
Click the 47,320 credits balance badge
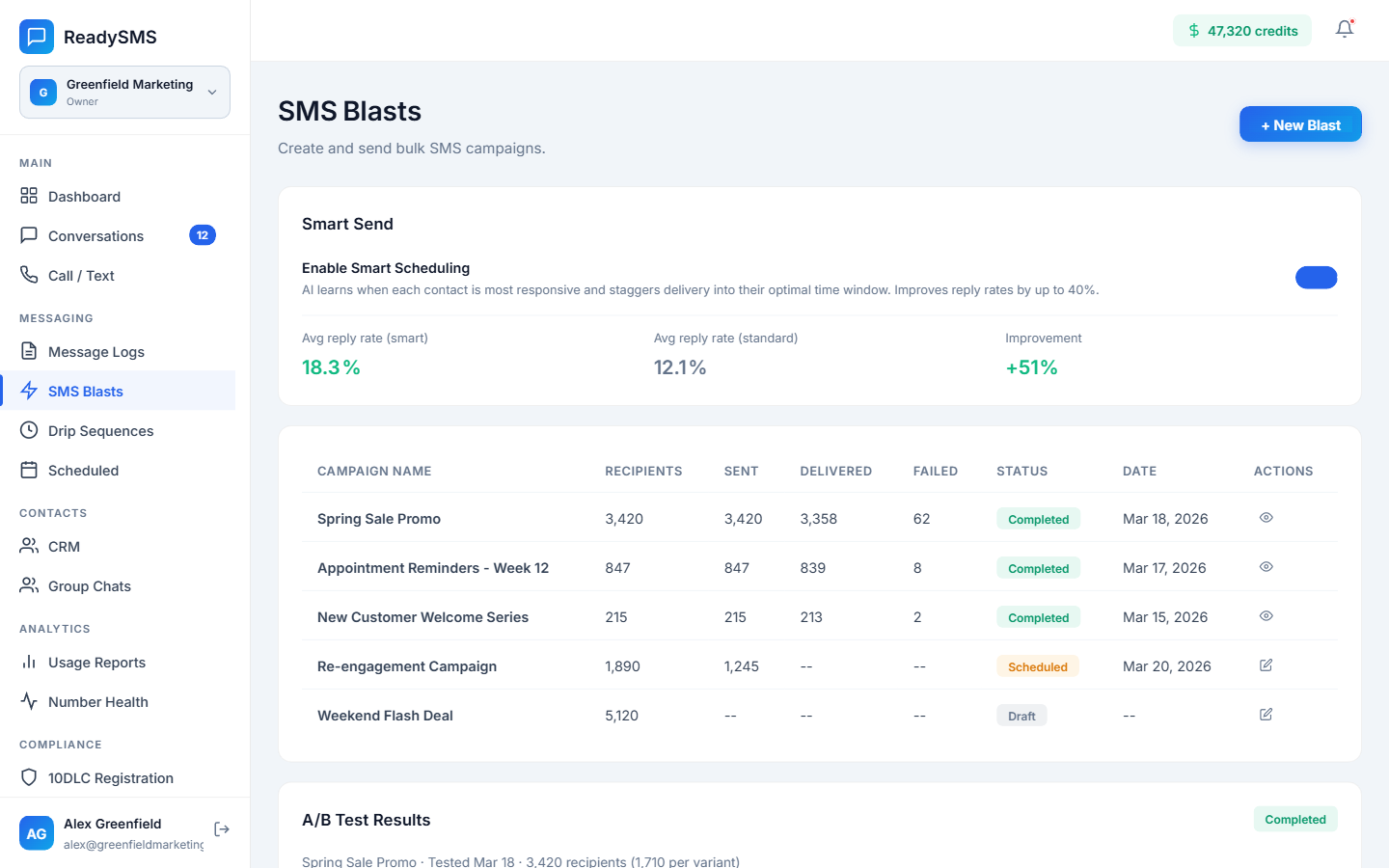tap(1241, 31)
